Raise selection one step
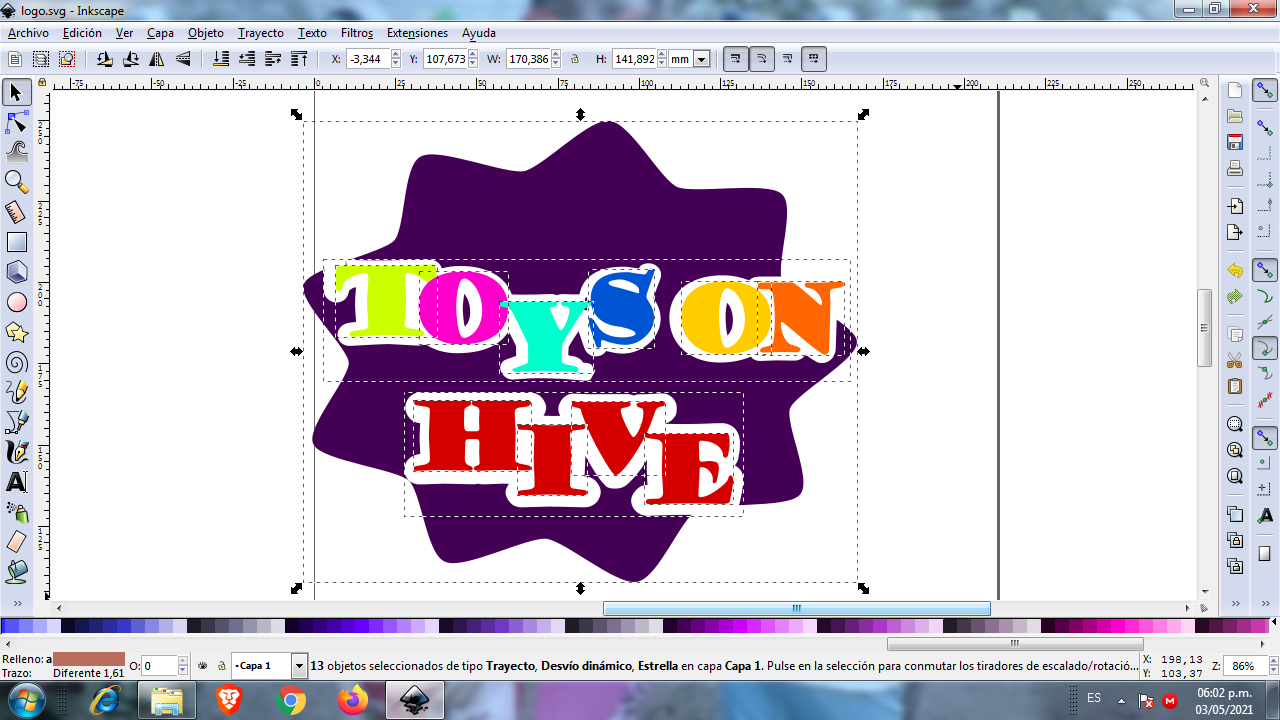This screenshot has height=720, width=1280. 273,59
